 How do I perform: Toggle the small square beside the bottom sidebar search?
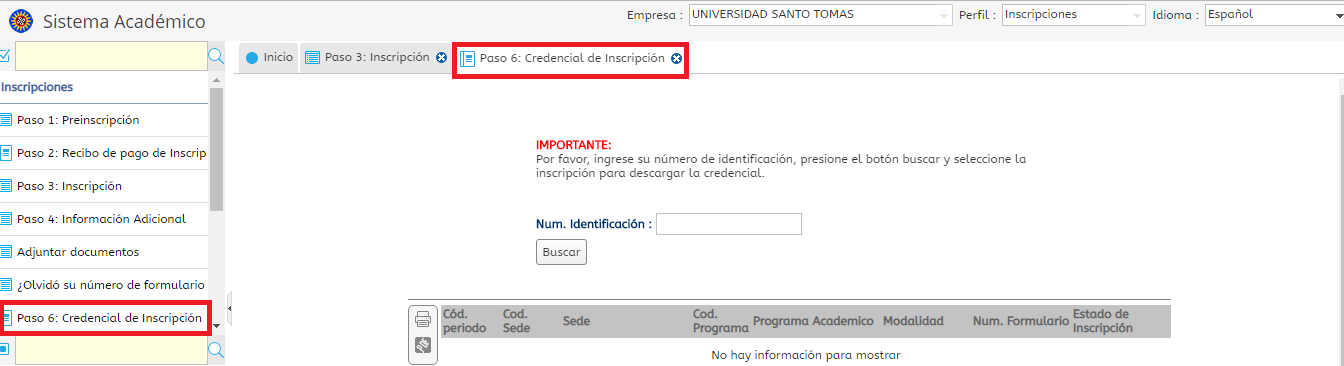pyautogui.click(x=5, y=349)
